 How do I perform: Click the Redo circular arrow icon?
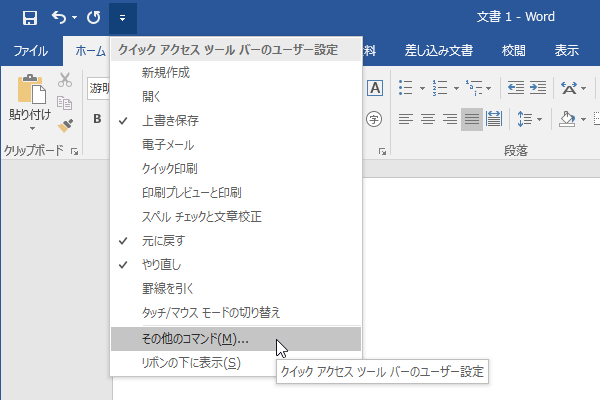tap(94, 18)
